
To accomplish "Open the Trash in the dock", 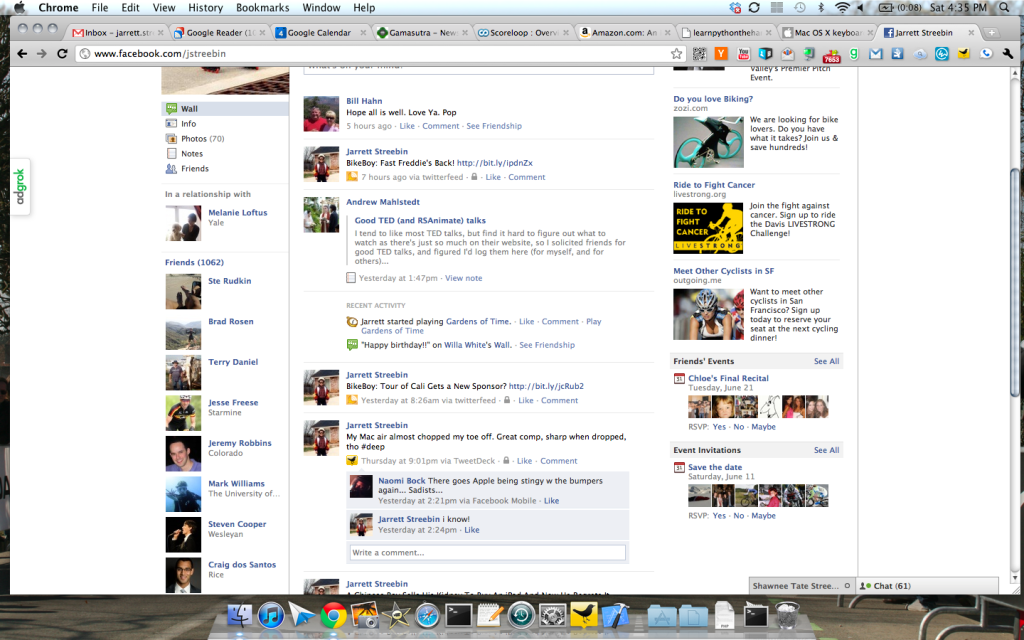I will 787,615.
